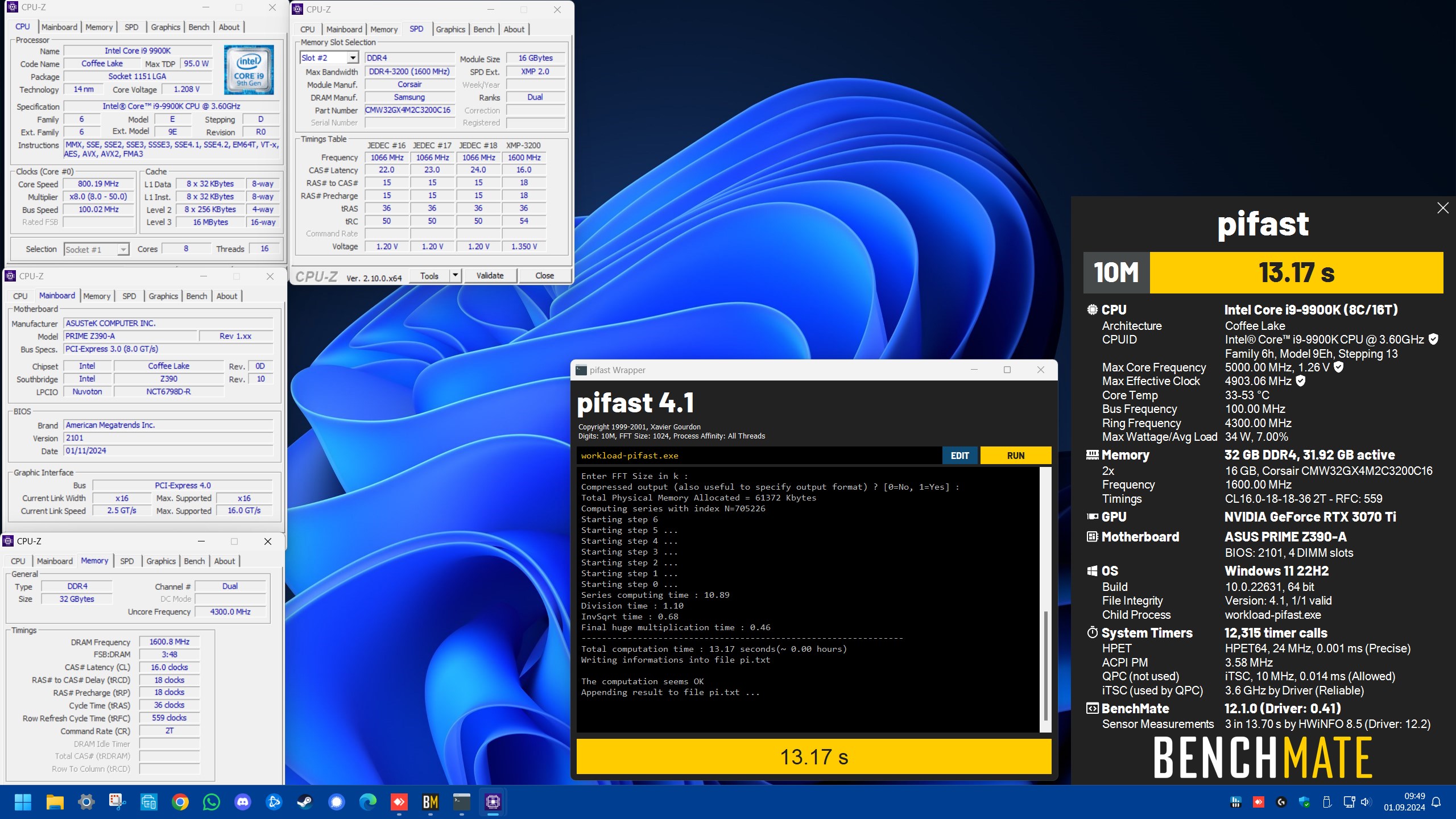Image resolution: width=1456 pixels, height=819 pixels.
Task: Switch to CPU-Z purple chip taskbar icon
Action: tap(493, 802)
